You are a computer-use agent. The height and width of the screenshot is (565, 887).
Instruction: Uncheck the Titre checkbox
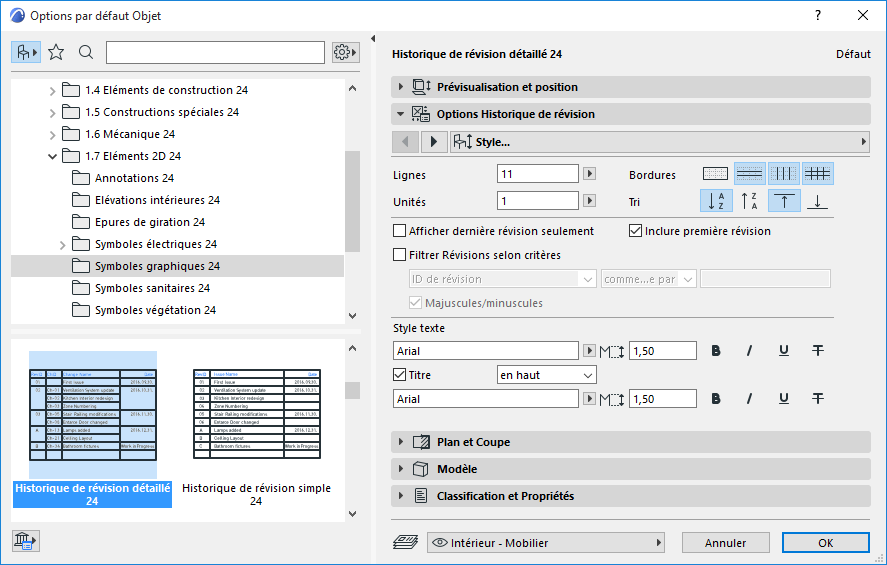click(x=399, y=375)
